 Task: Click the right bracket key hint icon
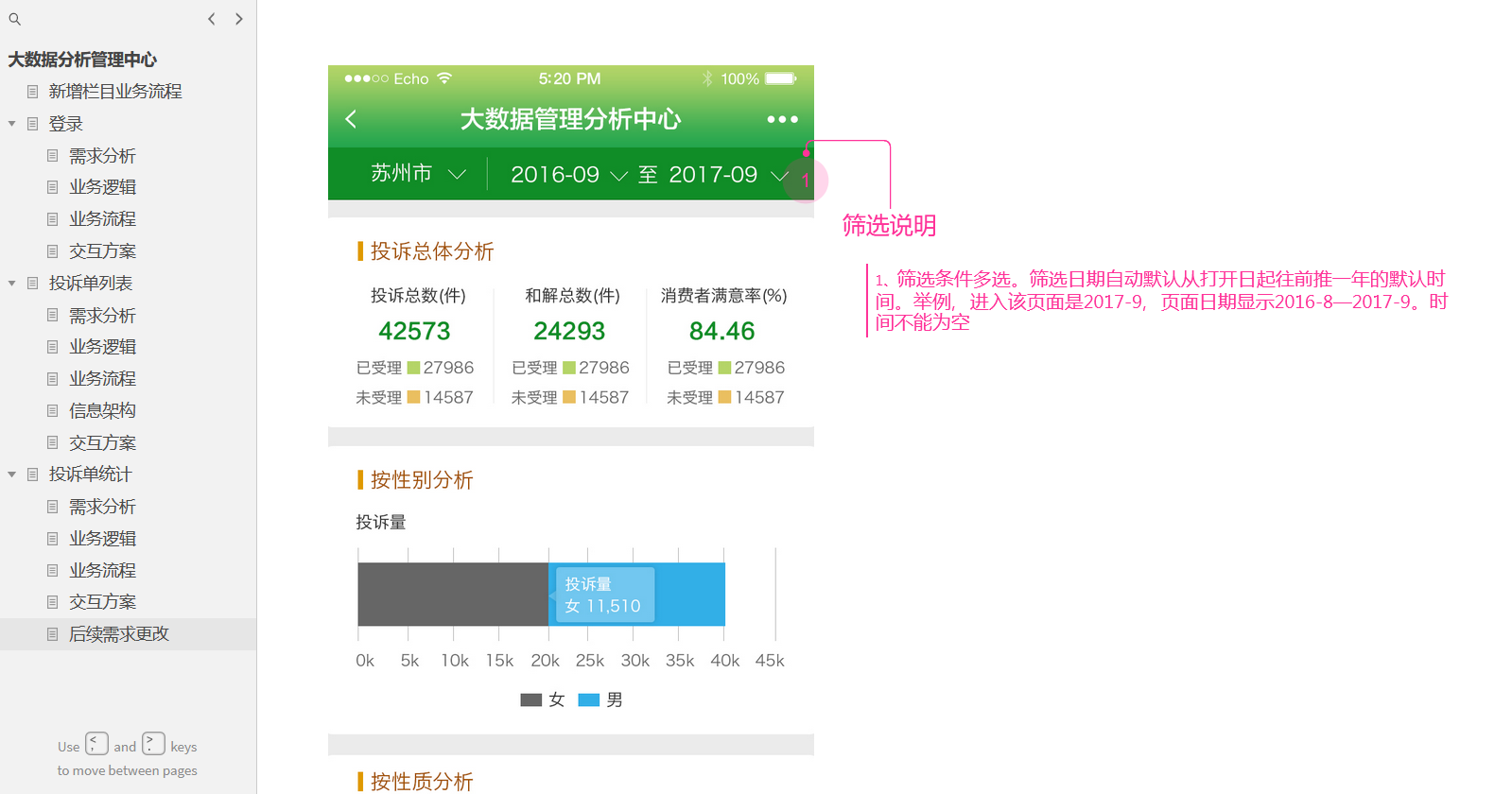click(154, 744)
